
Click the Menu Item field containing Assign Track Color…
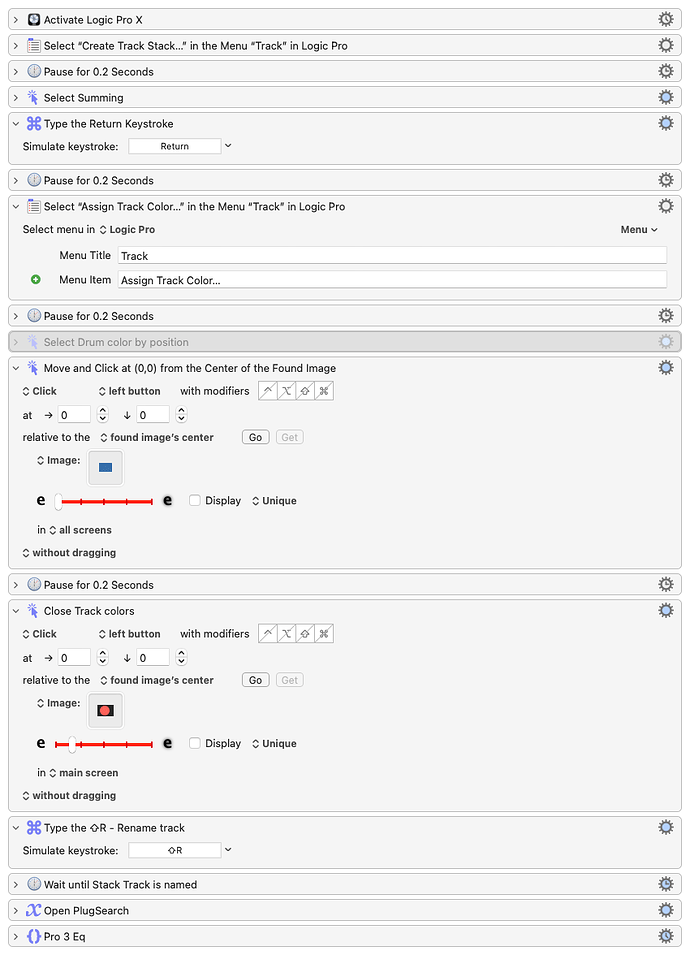pos(392,280)
